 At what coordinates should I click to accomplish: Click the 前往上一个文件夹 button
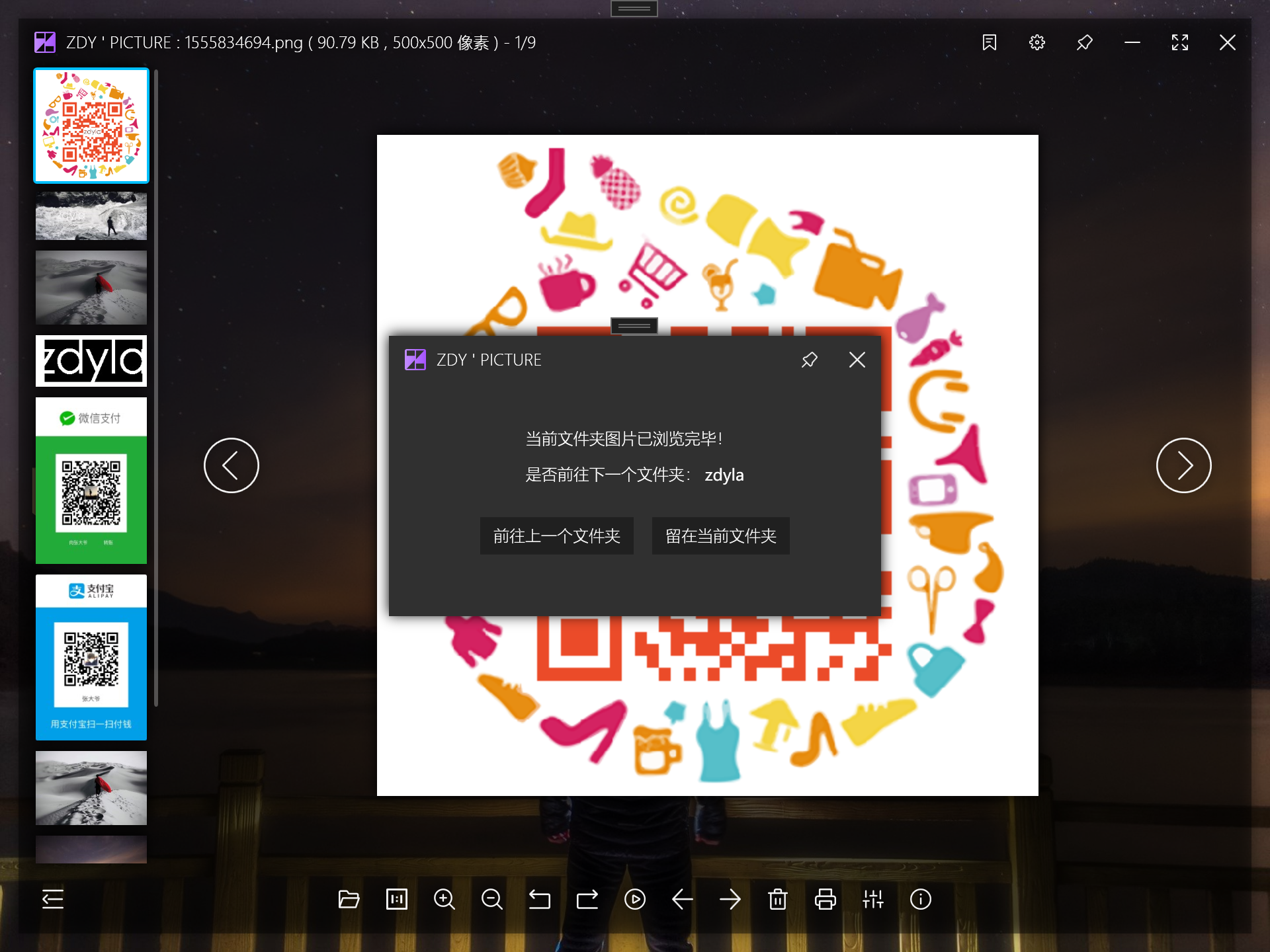click(x=557, y=535)
